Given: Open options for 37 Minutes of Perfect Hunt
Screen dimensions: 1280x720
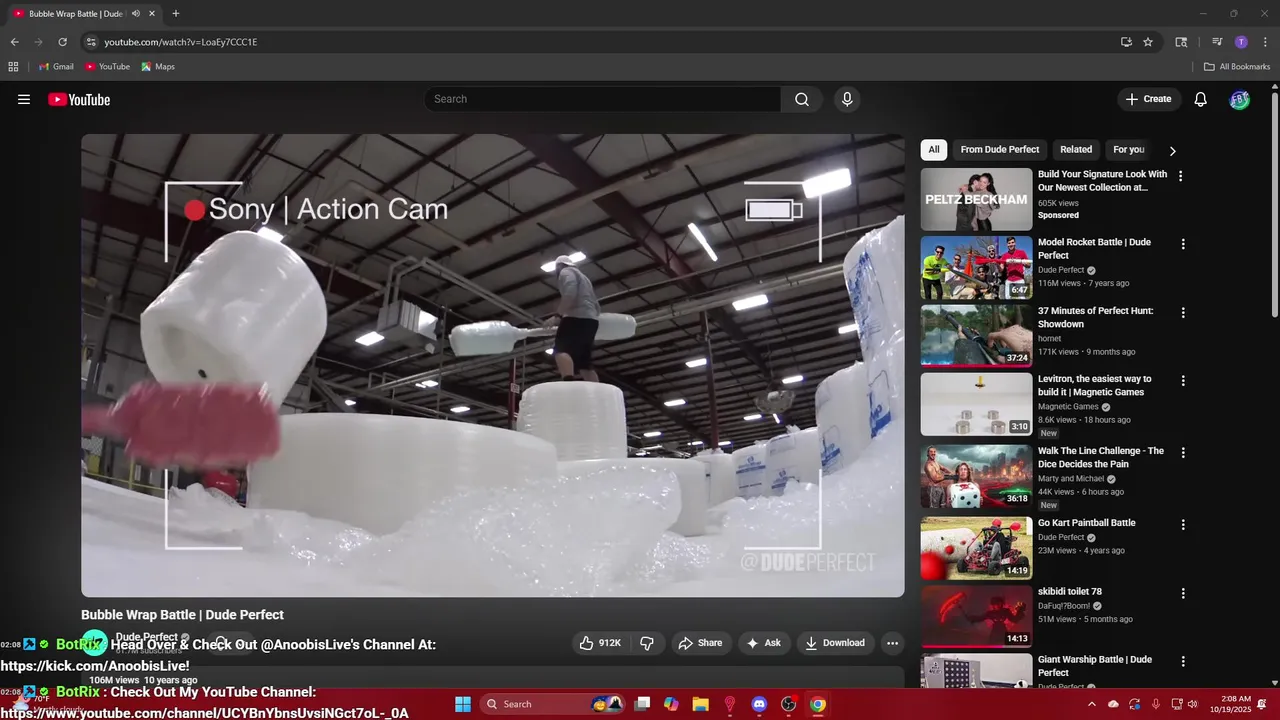Looking at the screenshot, I should 1183,313.
